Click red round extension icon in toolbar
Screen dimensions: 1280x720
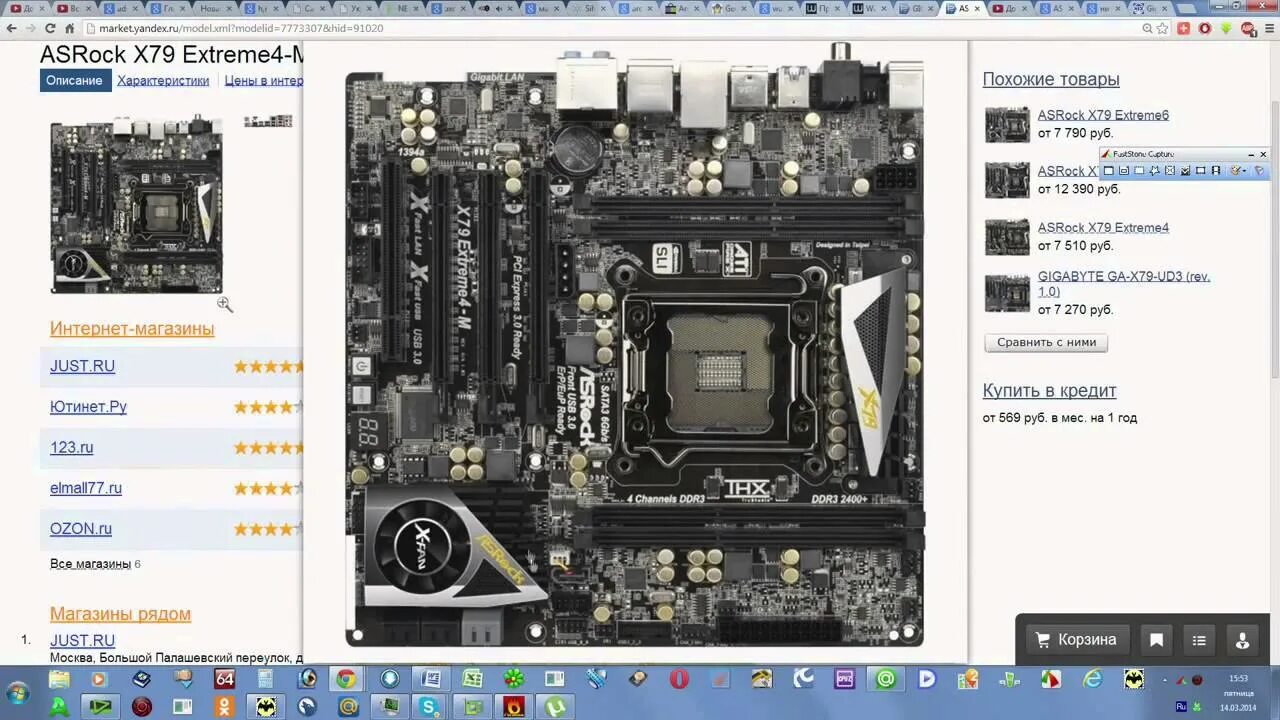click(x=1205, y=28)
